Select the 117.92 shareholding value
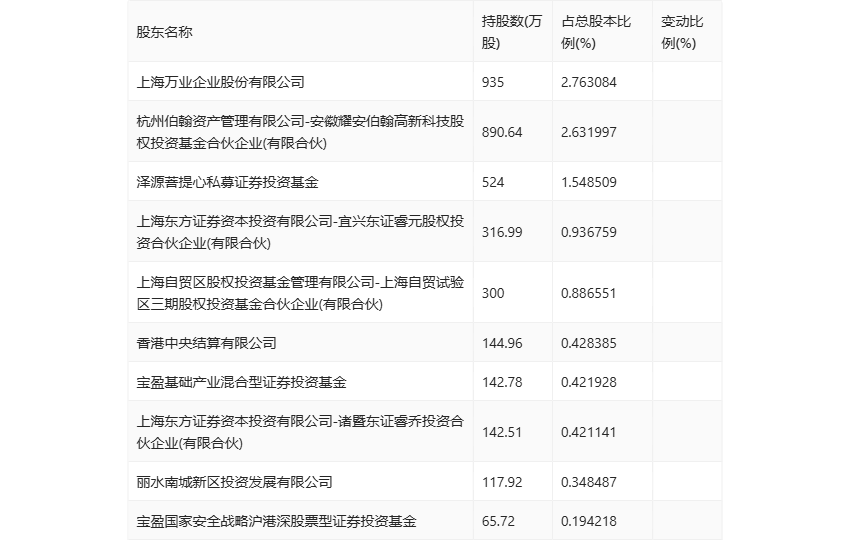 tap(502, 482)
